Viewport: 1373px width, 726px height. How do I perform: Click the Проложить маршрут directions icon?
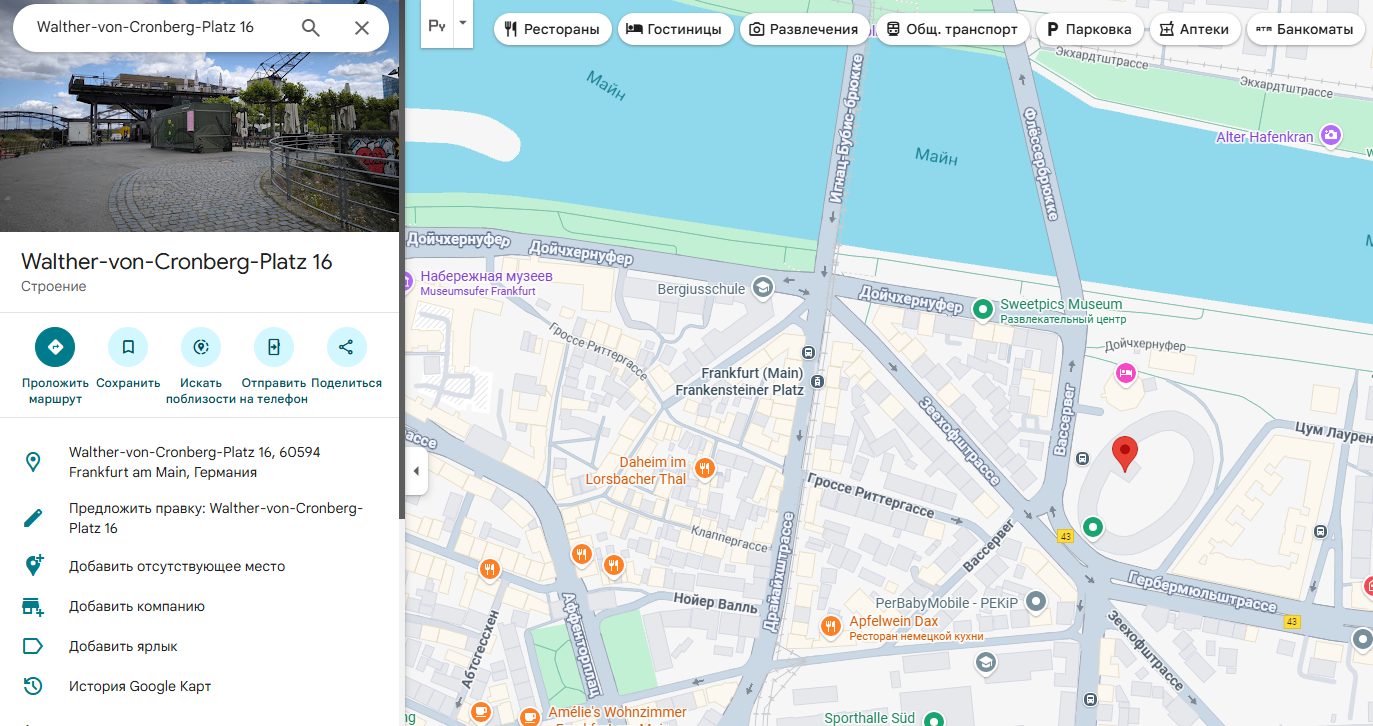tap(55, 347)
